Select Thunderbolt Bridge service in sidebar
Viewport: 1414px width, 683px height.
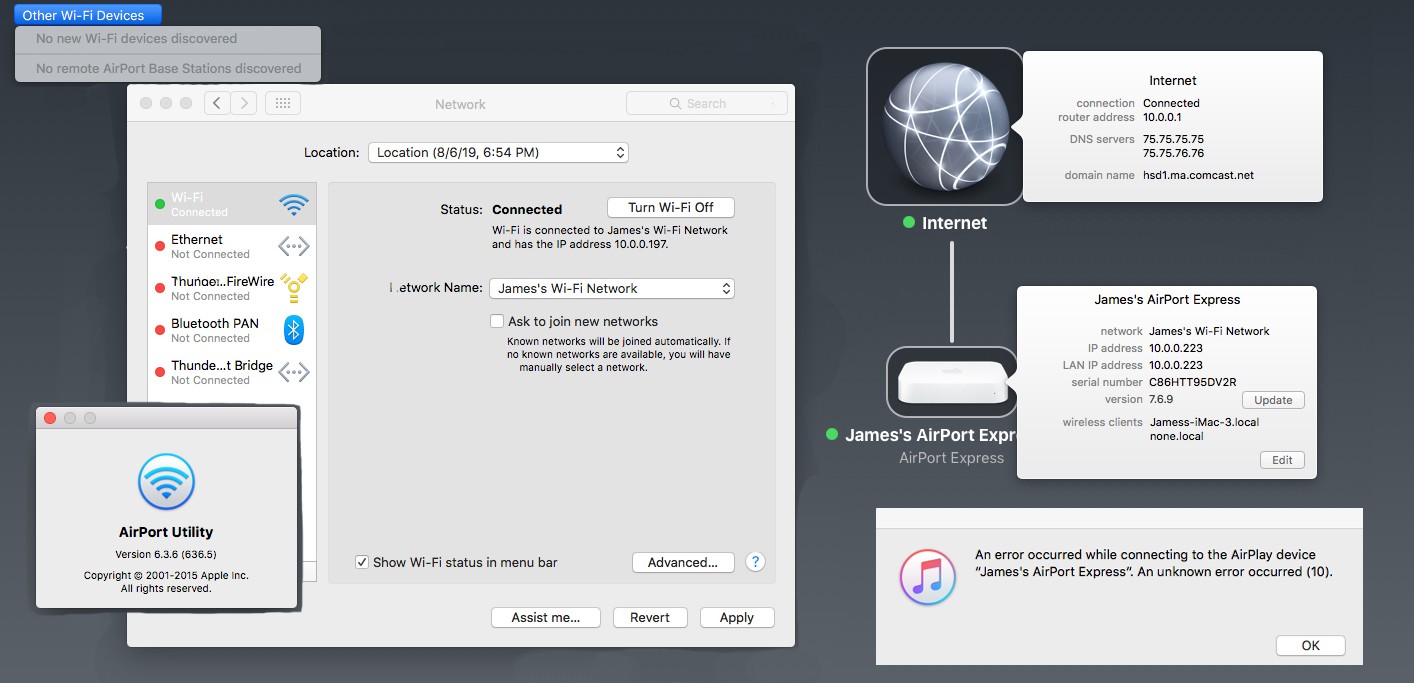pyautogui.click(x=232, y=372)
